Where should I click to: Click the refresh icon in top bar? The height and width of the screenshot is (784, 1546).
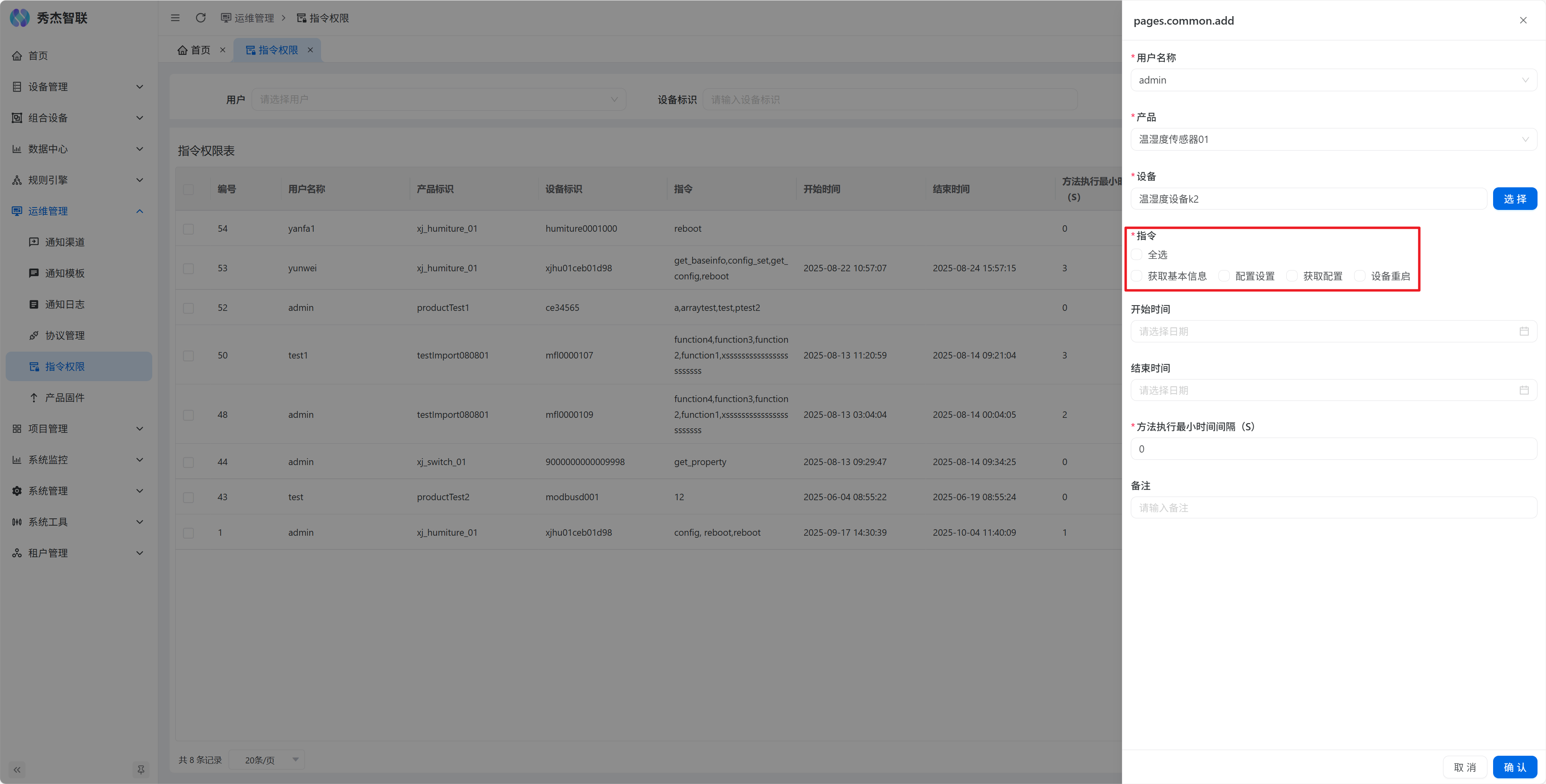200,18
